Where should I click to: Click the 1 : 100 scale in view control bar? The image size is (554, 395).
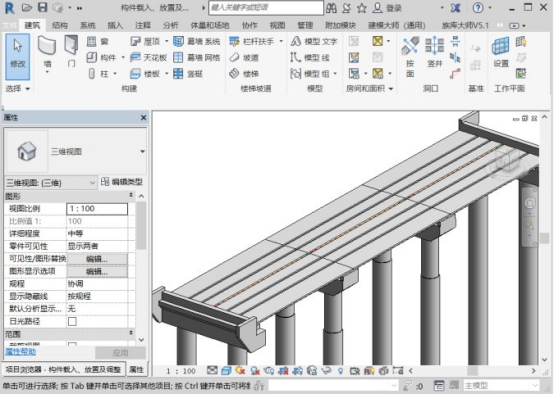click(x=181, y=371)
